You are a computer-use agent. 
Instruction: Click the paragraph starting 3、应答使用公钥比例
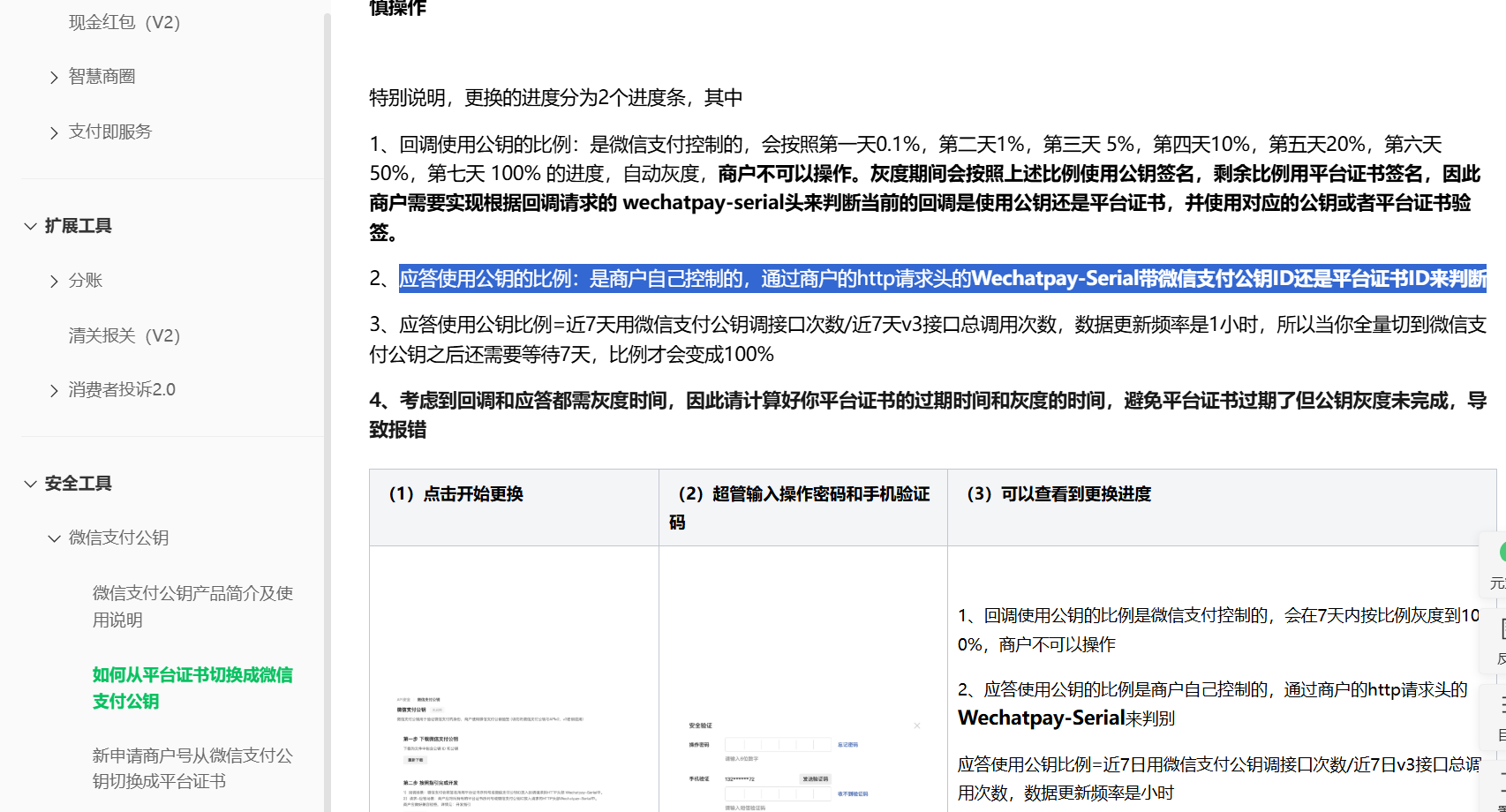928,340
